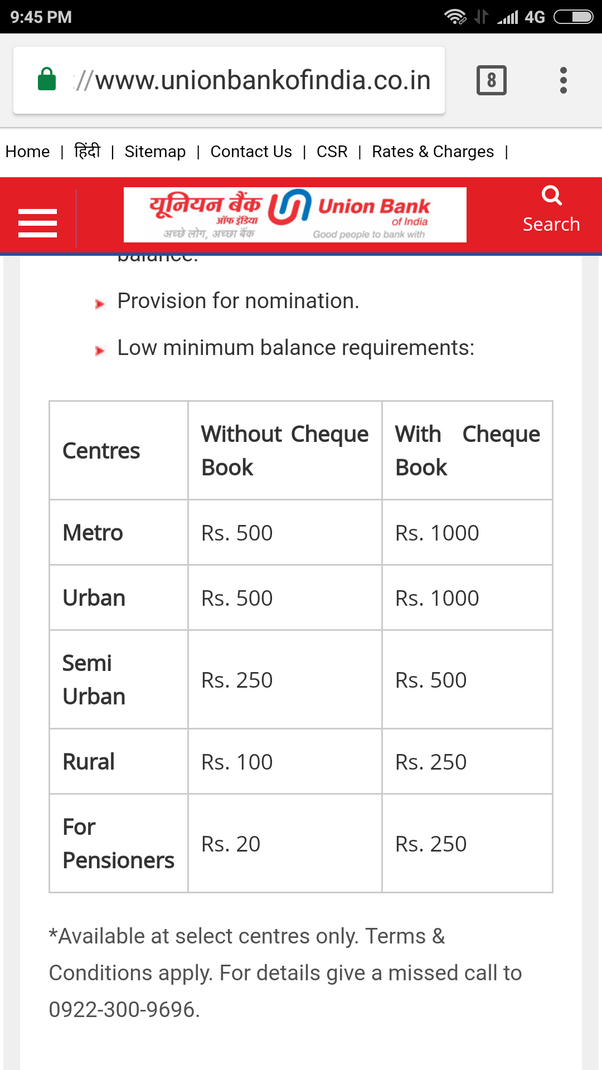
Task: Visit the CSR link
Action: click(332, 152)
